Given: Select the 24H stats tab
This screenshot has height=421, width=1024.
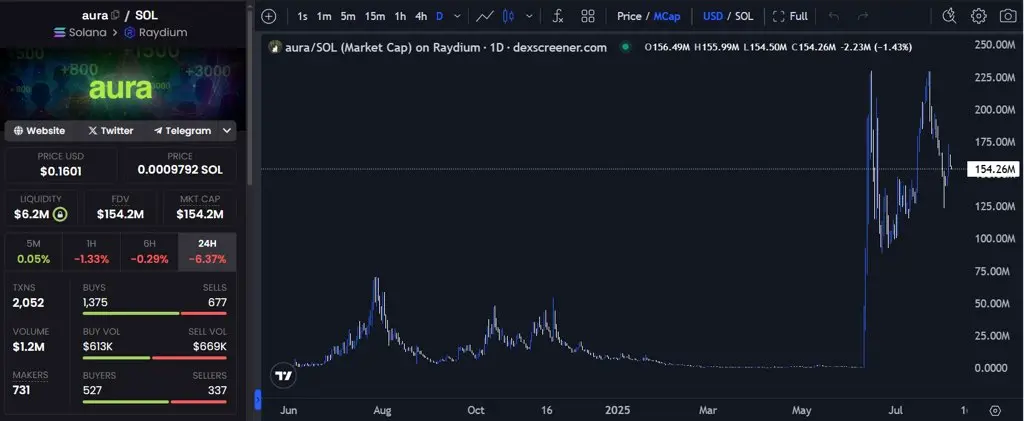Looking at the screenshot, I should point(208,251).
